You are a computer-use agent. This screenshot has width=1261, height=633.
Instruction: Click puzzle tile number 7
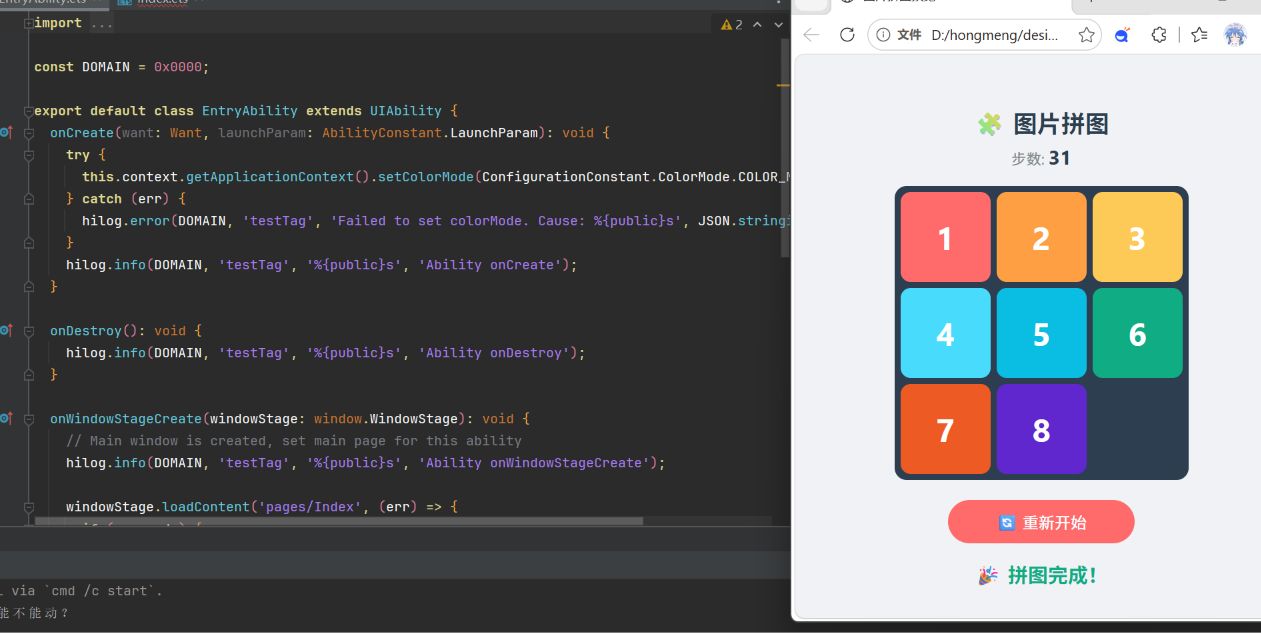point(945,429)
